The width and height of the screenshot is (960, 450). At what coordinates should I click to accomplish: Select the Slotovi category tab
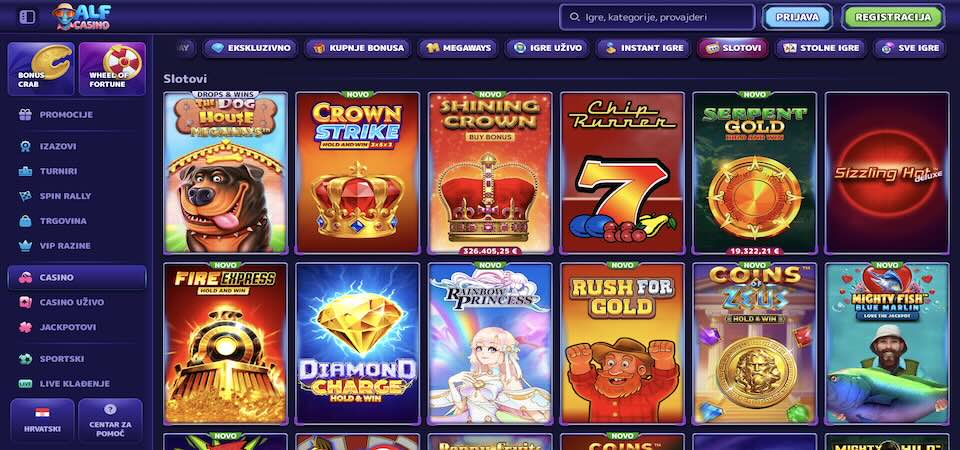733,48
